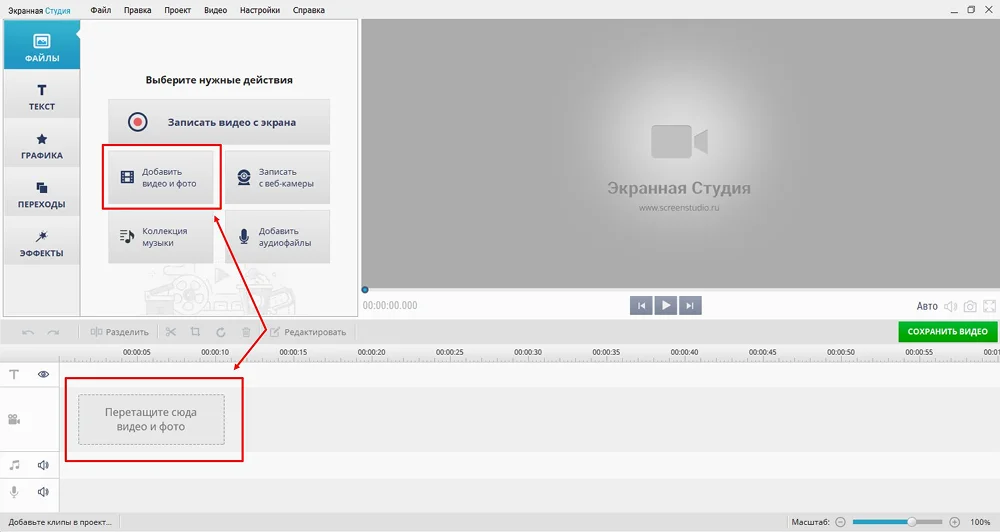Viewport: 1000px width, 532px height.
Task: Click the music track note icon
Action: pyautogui.click(x=14, y=465)
